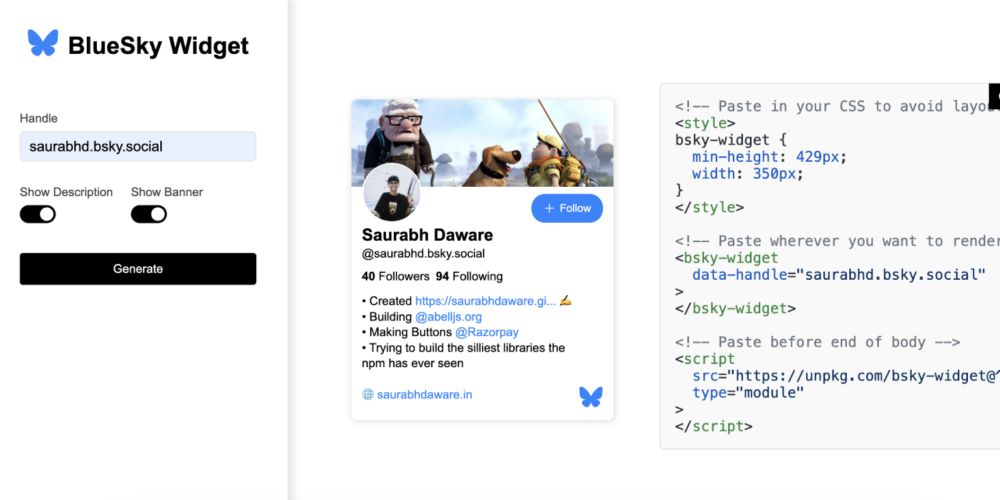Click the 94 Following count
This screenshot has height=500, width=1000.
tap(469, 277)
